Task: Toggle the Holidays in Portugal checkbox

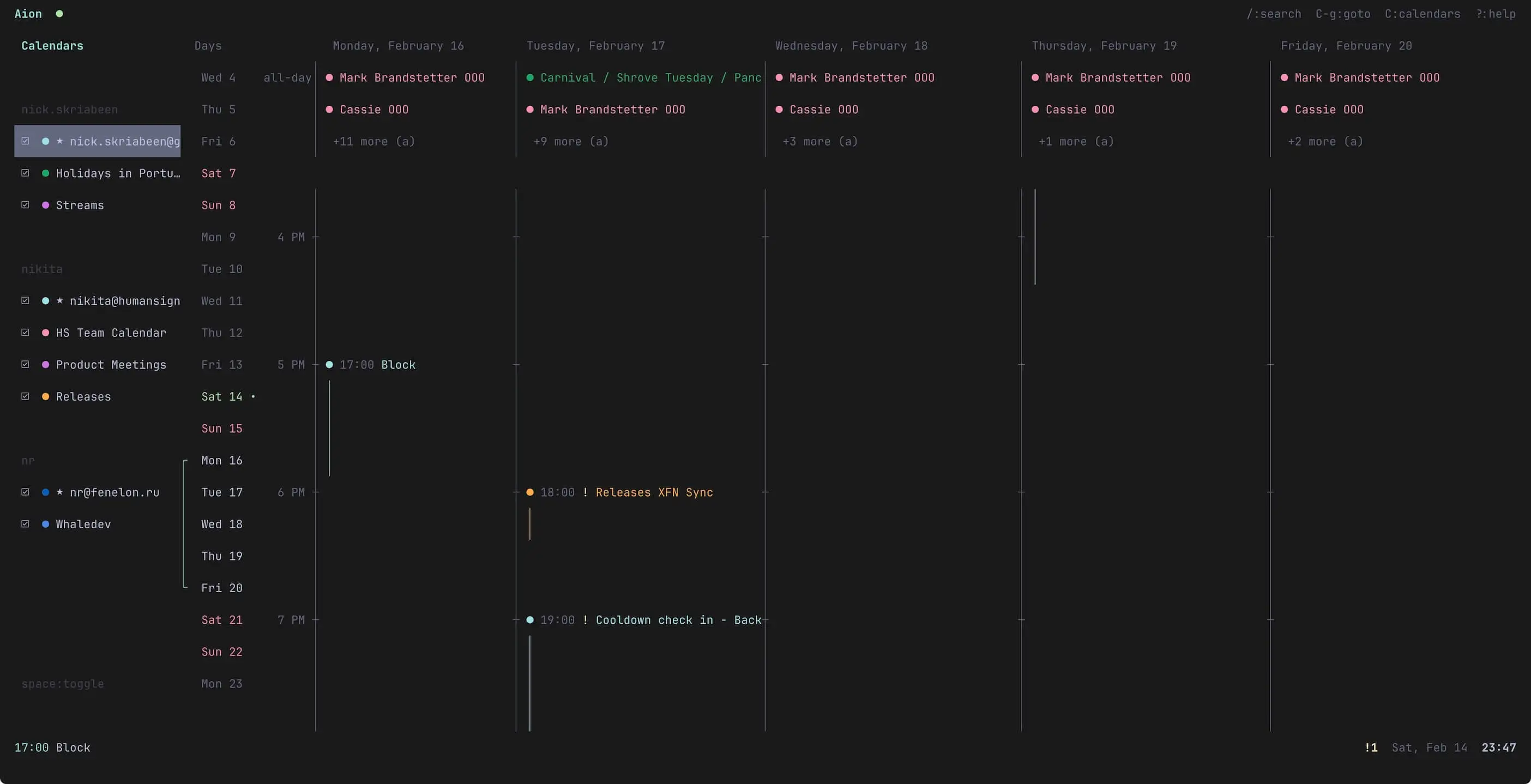Action: coord(26,173)
